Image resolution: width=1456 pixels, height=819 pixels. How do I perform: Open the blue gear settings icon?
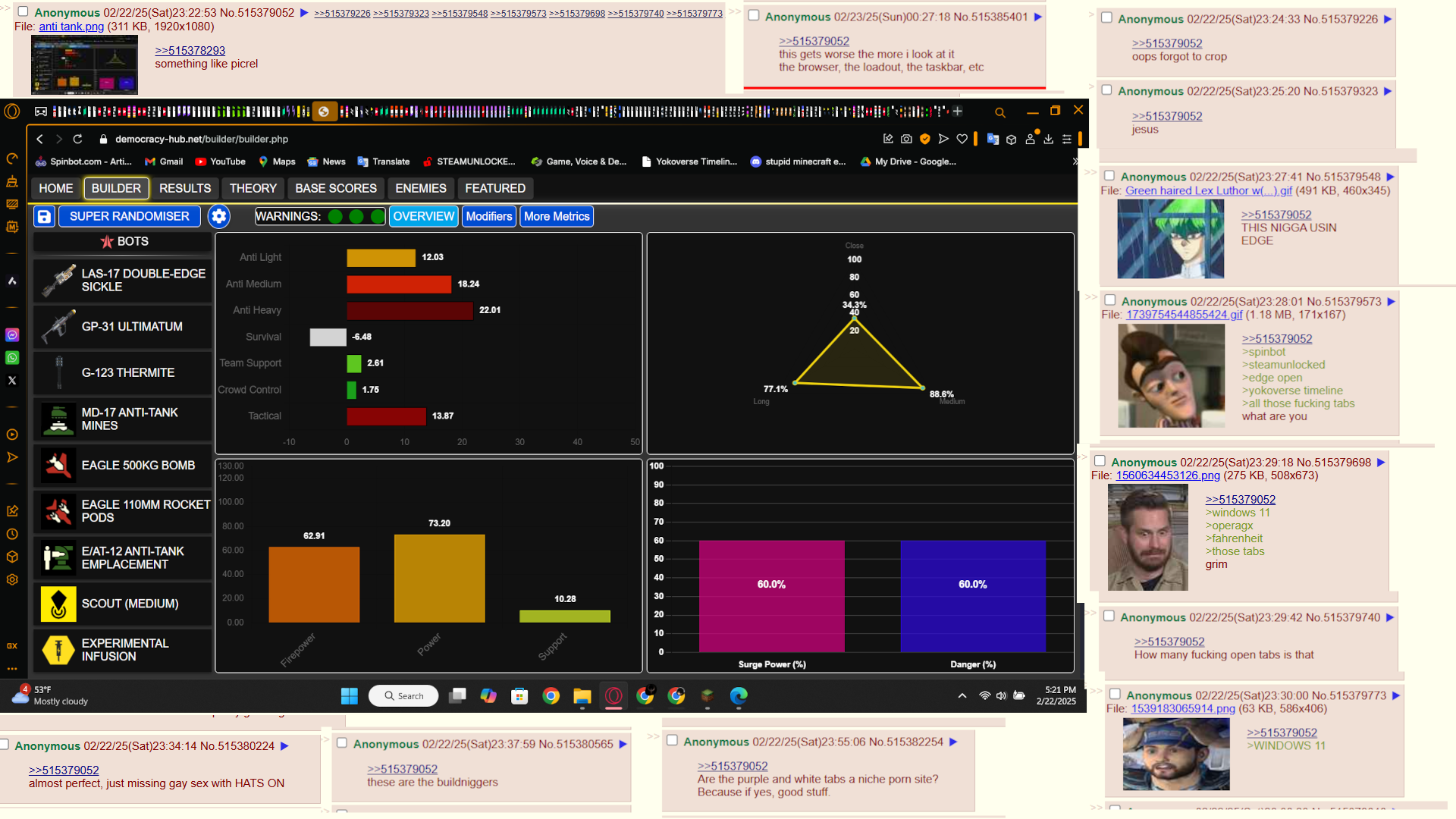click(219, 217)
